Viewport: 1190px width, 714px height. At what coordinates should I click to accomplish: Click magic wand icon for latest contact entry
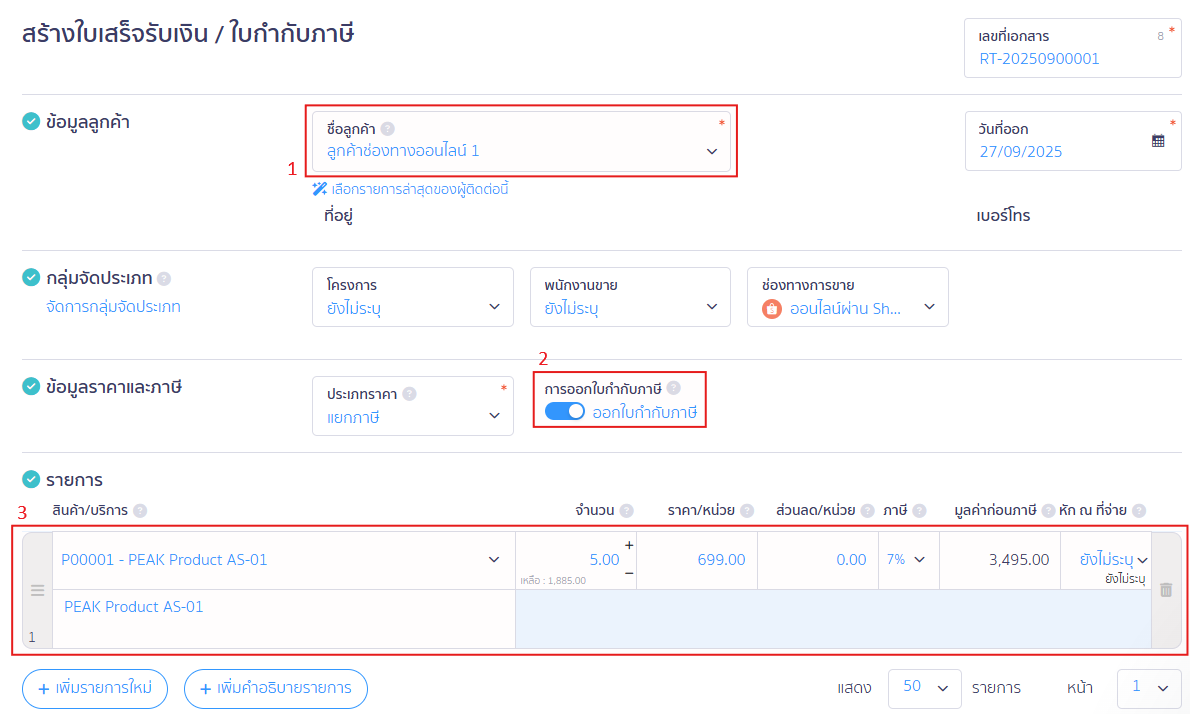pyautogui.click(x=320, y=189)
